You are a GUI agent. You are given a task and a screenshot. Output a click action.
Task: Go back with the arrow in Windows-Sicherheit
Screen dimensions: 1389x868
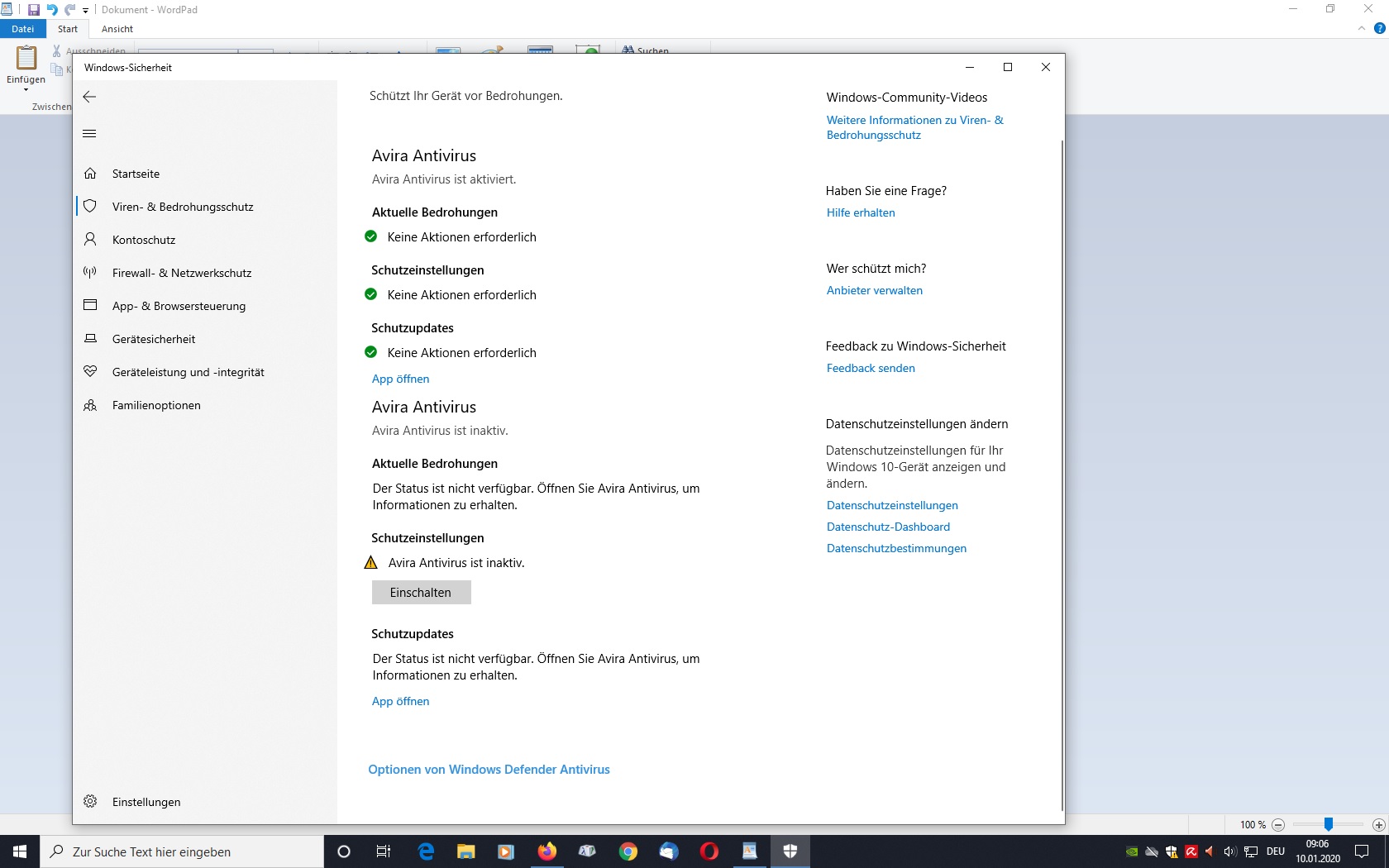pos(90,97)
